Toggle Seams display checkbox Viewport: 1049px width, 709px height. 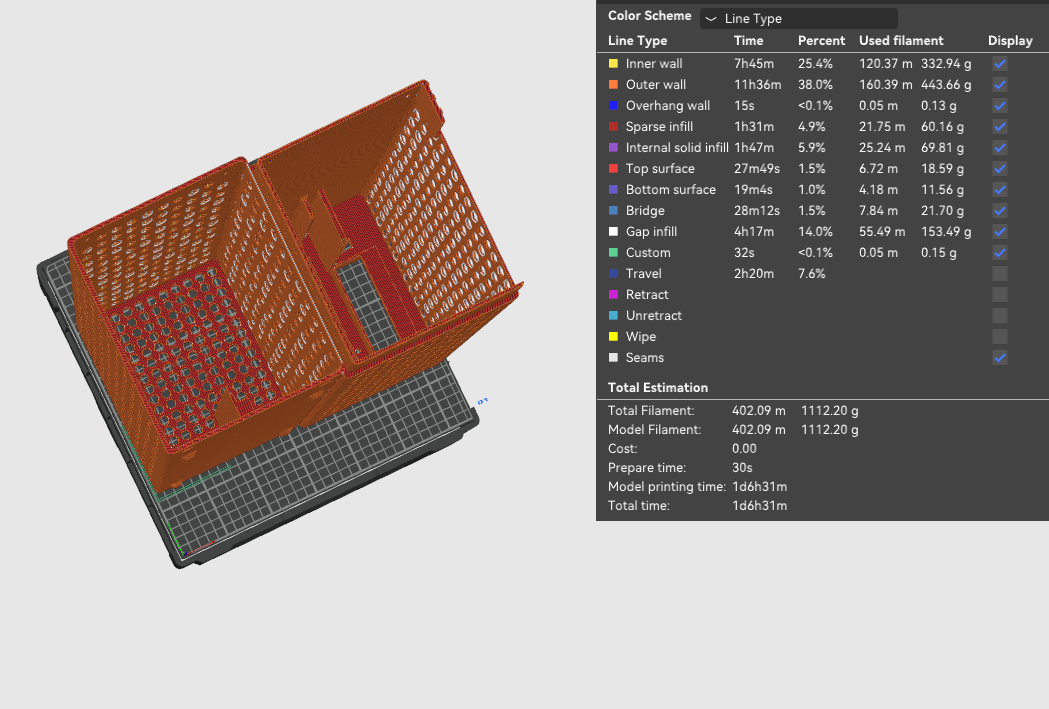[999, 358]
